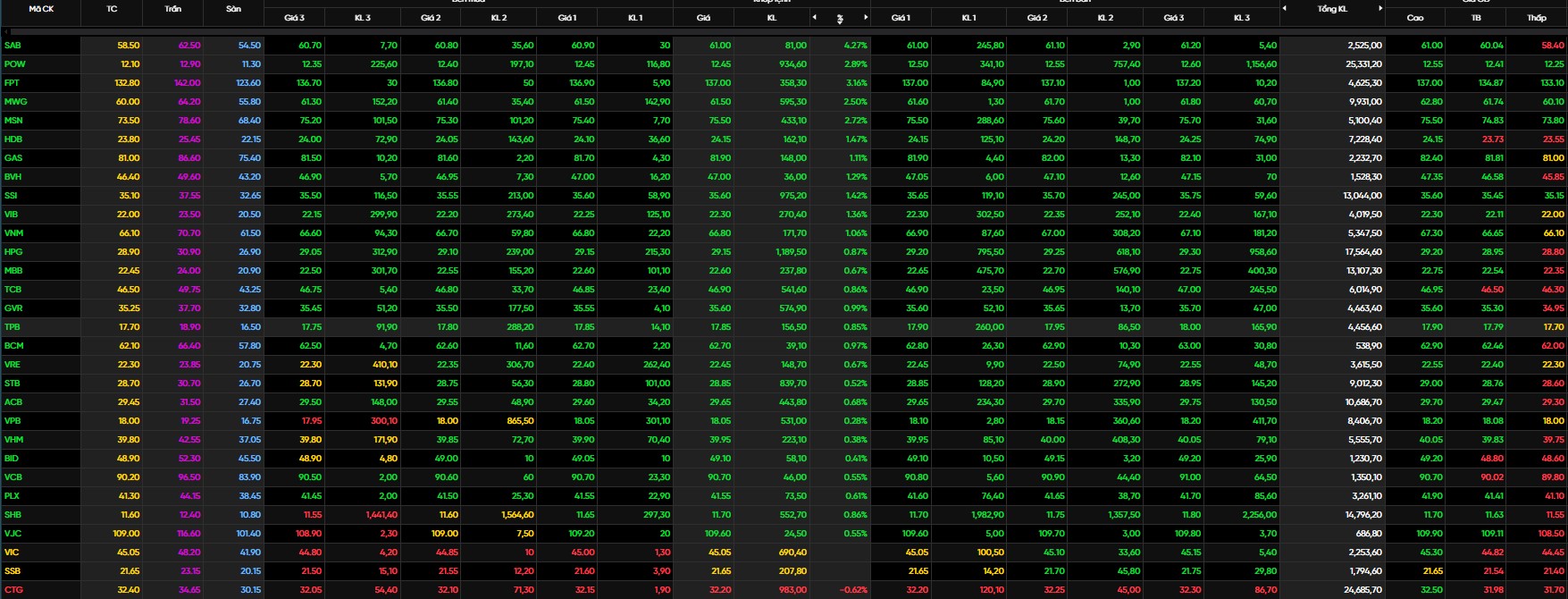
Task: Click HPG total volume 17,564,60
Action: tap(1363, 251)
